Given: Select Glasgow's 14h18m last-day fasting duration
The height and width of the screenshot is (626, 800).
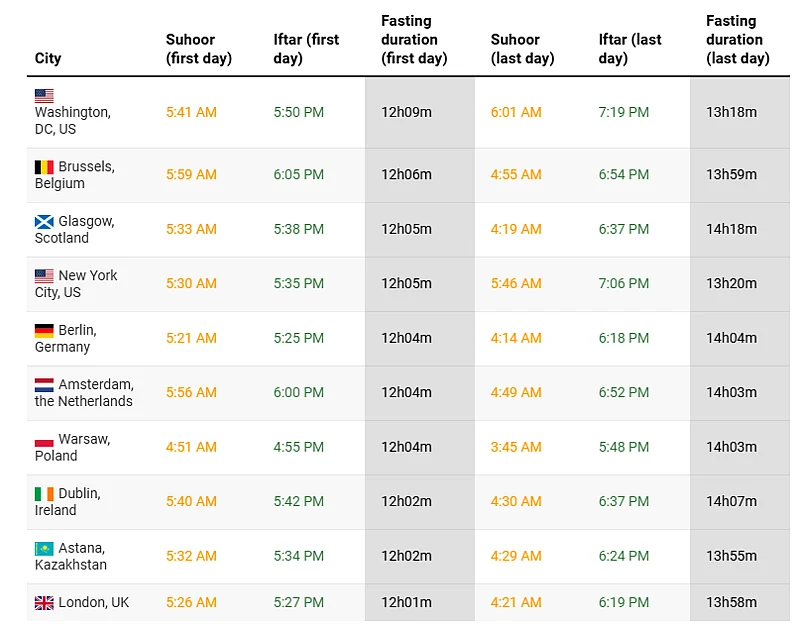Looking at the screenshot, I should (x=731, y=229).
